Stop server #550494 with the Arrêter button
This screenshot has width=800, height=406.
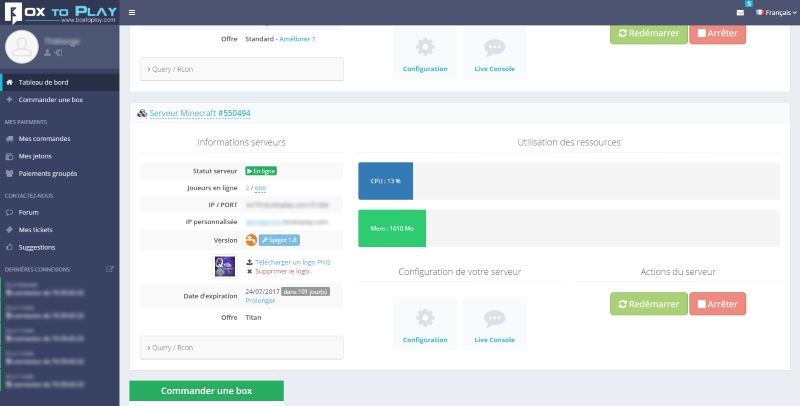[x=717, y=304]
